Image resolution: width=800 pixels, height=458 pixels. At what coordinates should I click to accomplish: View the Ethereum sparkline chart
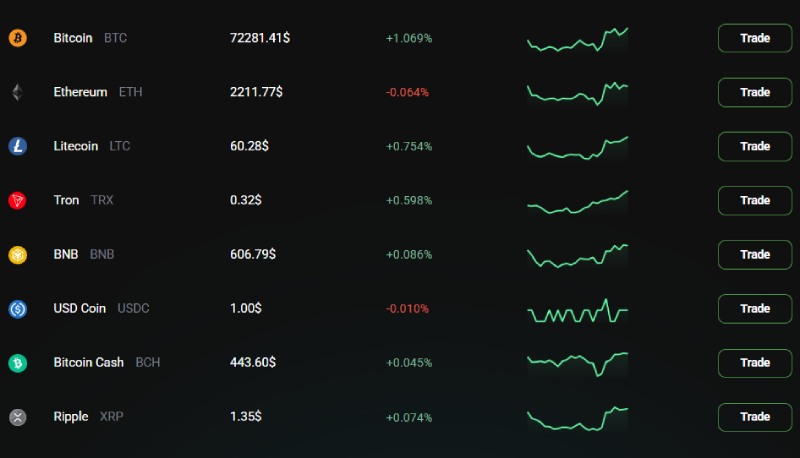pyautogui.click(x=577, y=93)
